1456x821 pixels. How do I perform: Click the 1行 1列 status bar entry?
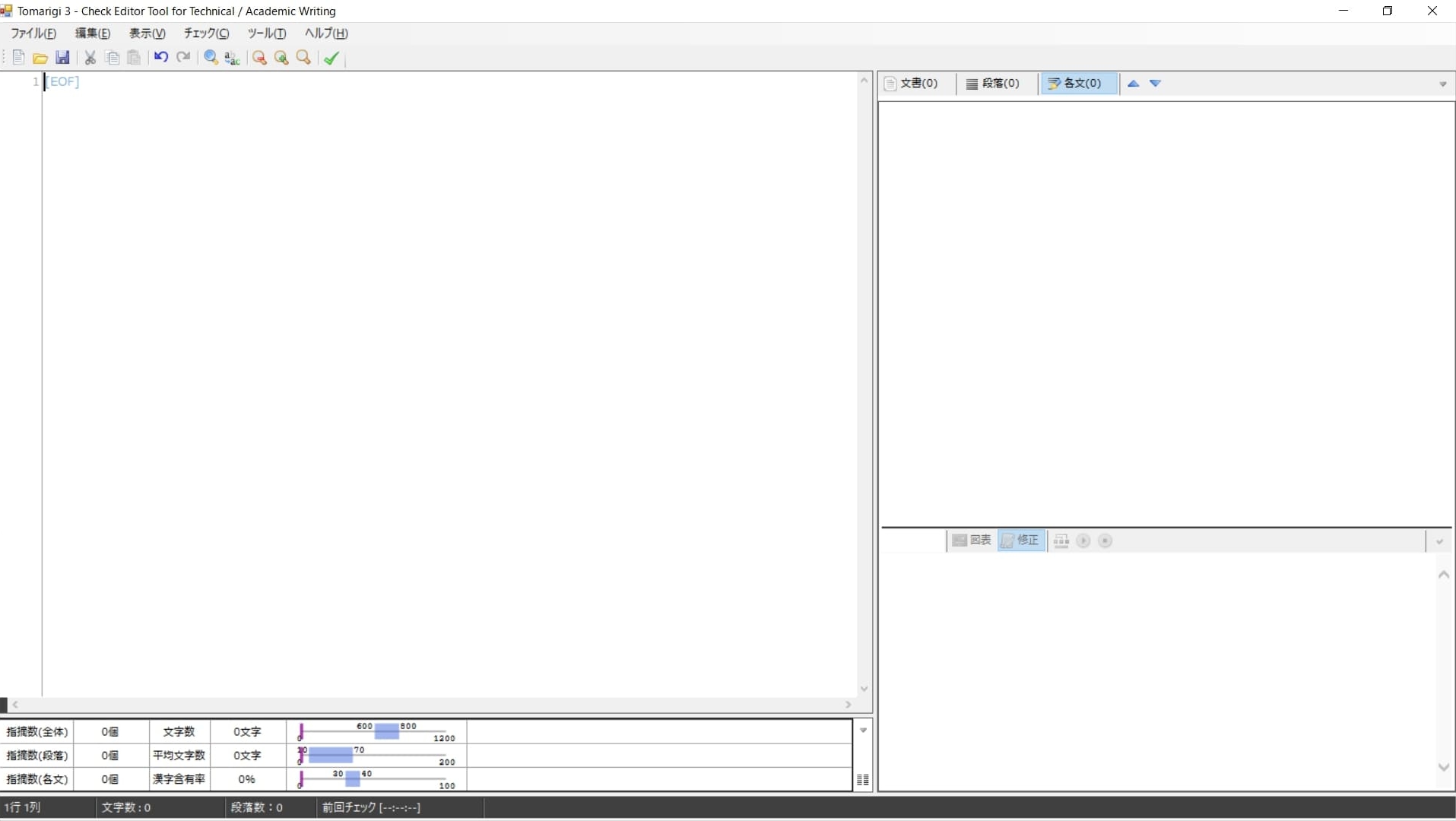(x=23, y=807)
